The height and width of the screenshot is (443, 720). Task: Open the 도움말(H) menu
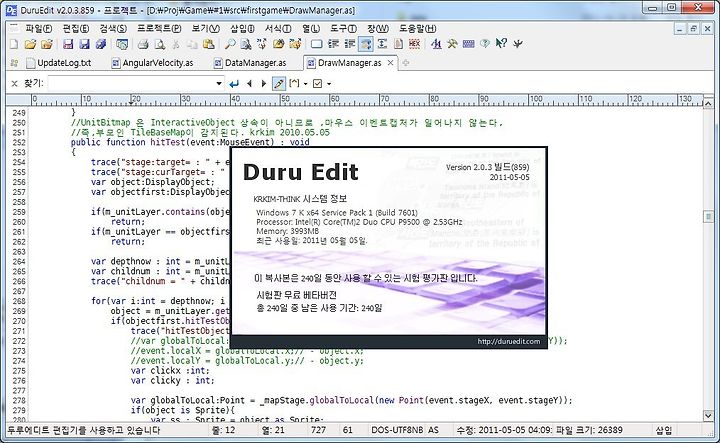(x=417, y=28)
